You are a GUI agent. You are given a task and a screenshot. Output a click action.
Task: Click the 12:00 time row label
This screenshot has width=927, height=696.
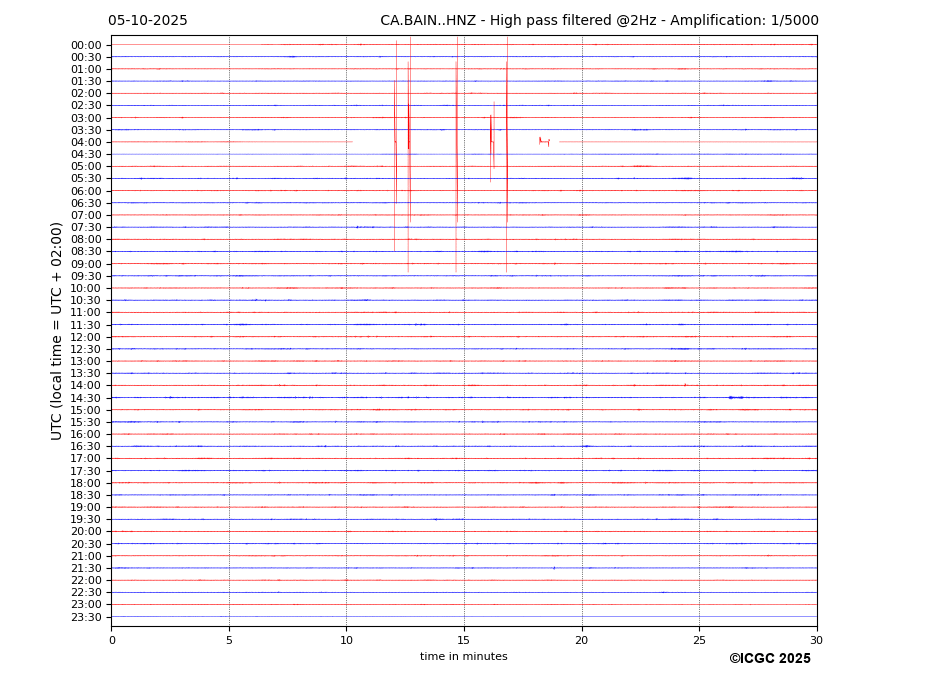[86, 337]
